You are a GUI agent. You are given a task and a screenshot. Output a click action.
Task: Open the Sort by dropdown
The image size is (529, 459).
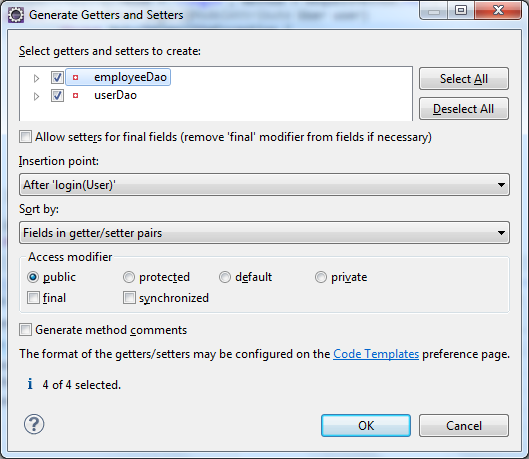click(264, 233)
